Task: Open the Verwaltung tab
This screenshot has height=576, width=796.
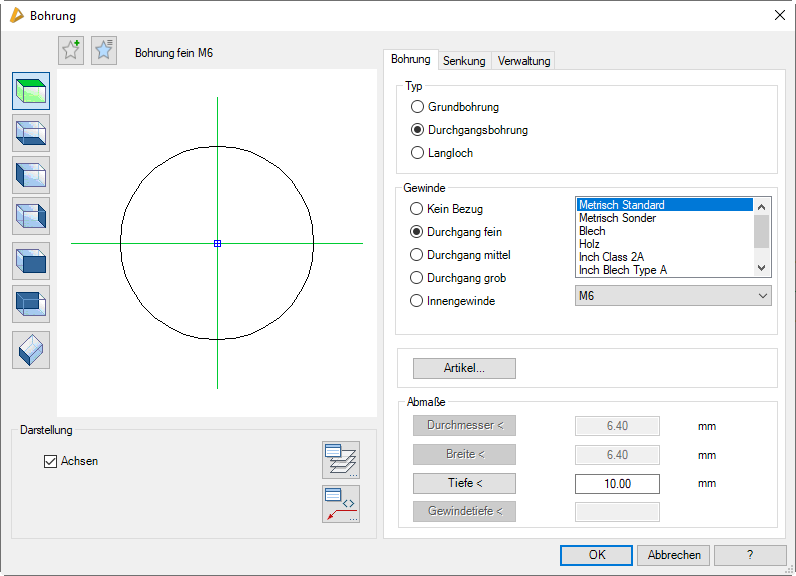Action: click(524, 61)
